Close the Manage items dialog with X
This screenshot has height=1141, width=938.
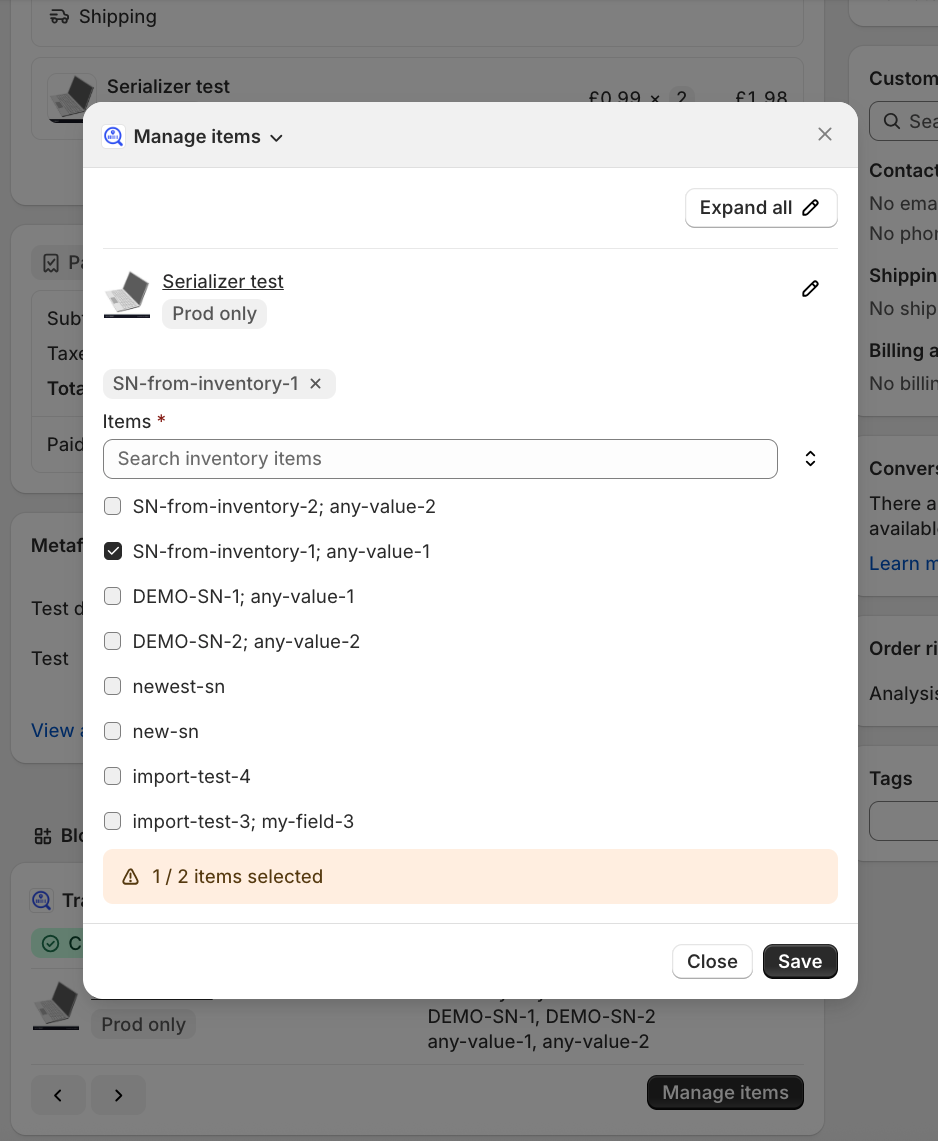click(825, 134)
